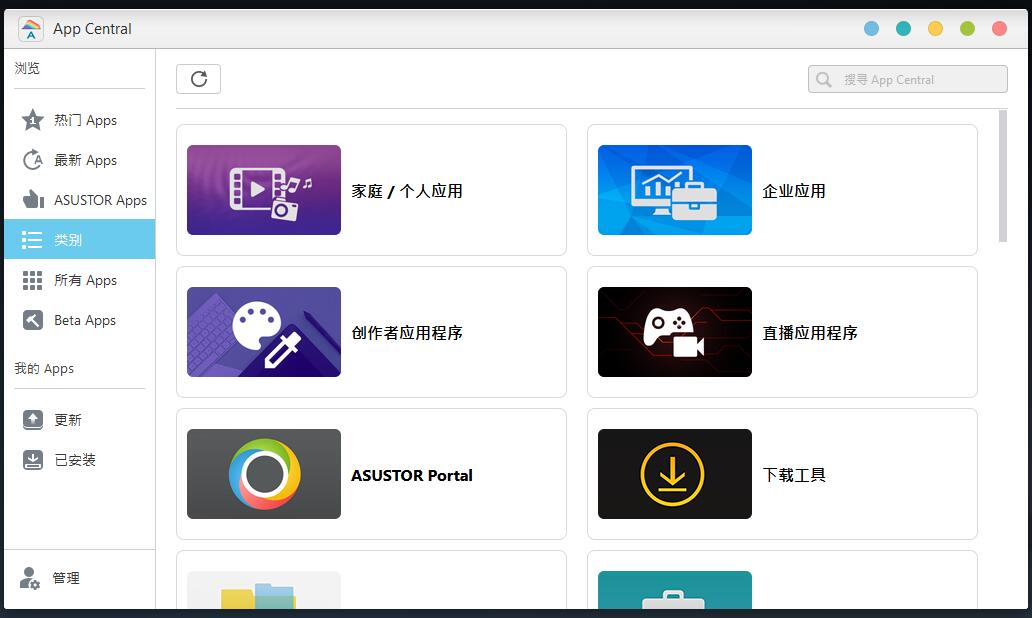Open the ASUSTOR Portal category
This screenshot has height=618, width=1032.
pyautogui.click(x=370, y=474)
